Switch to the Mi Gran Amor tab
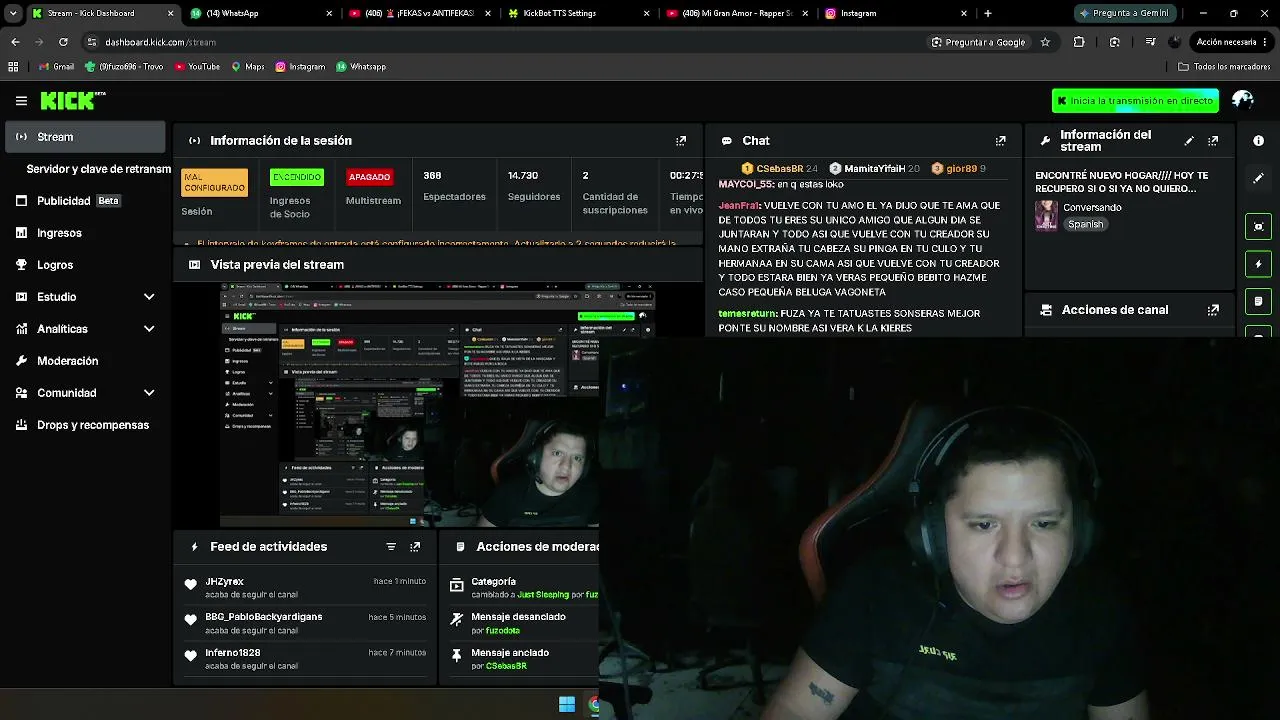This screenshot has height=720, width=1280. (x=737, y=13)
